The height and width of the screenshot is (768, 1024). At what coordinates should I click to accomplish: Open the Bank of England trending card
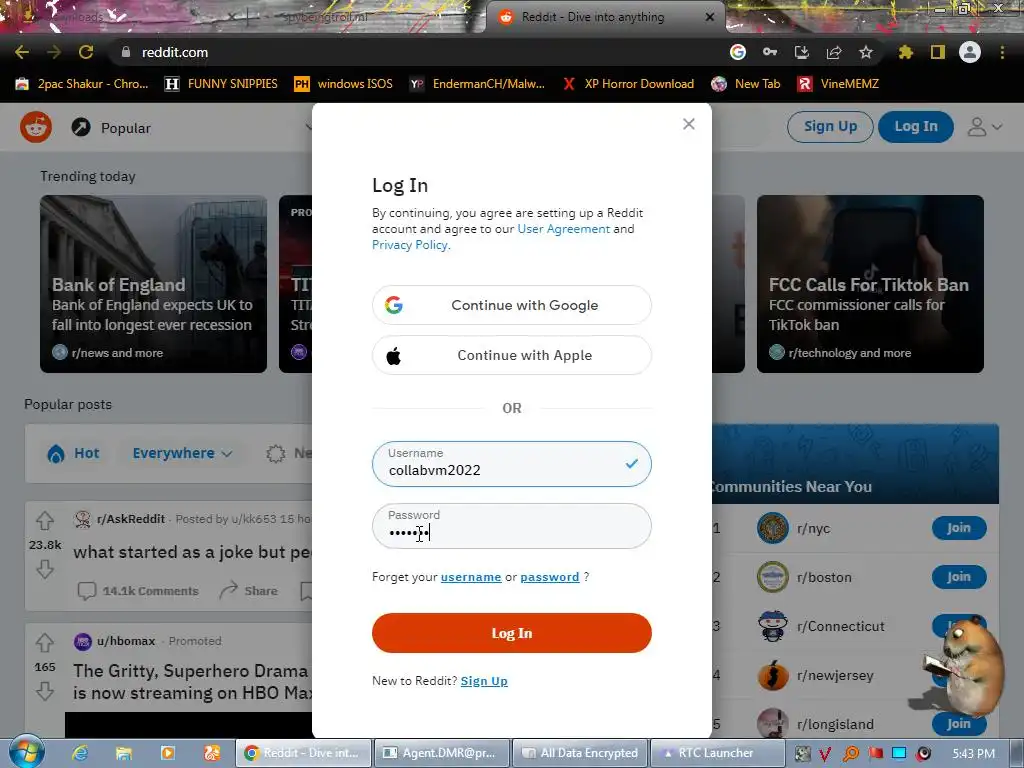(x=153, y=284)
